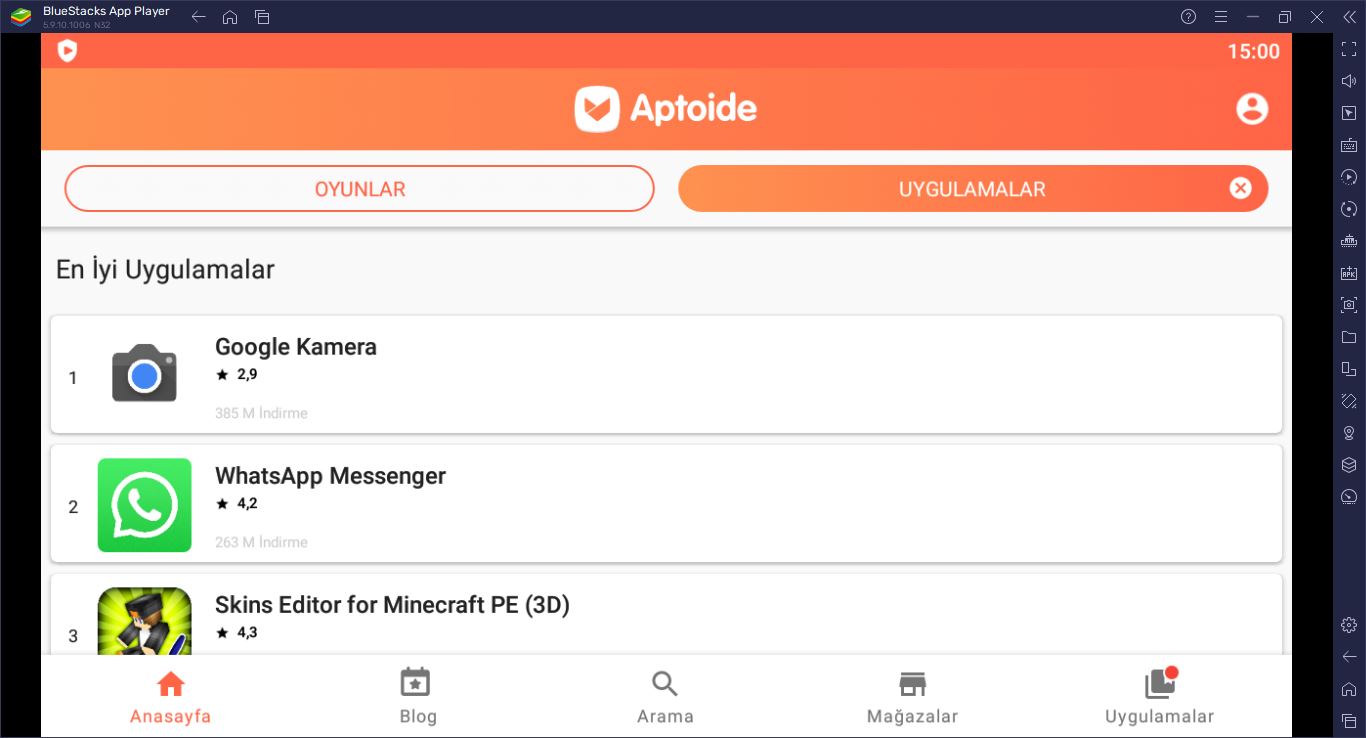Clear the UYGULAMALAR filter with the X
The image size is (1366, 738).
1240,188
